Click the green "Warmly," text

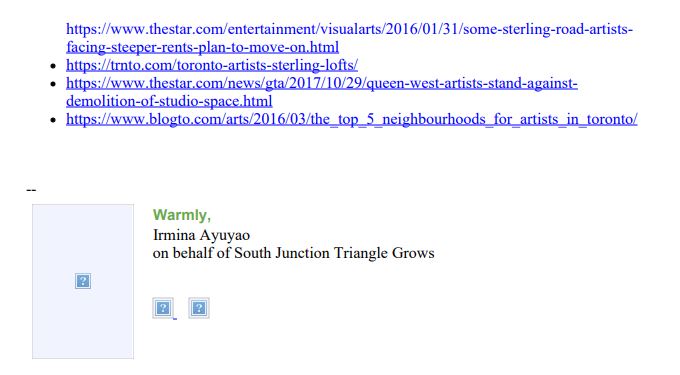click(182, 215)
